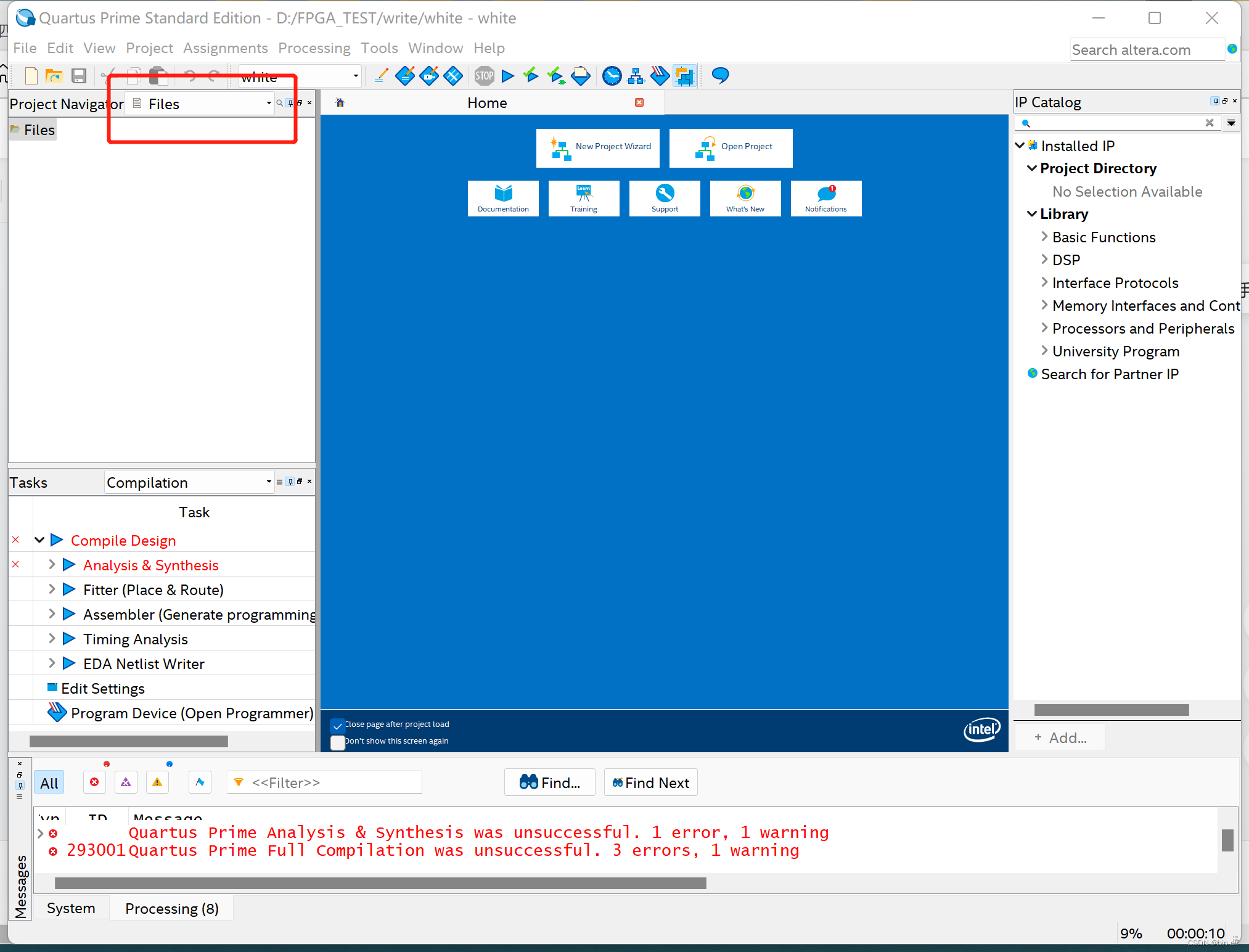This screenshot has height=952, width=1249.
Task: Click the Find Next button
Action: click(650, 782)
